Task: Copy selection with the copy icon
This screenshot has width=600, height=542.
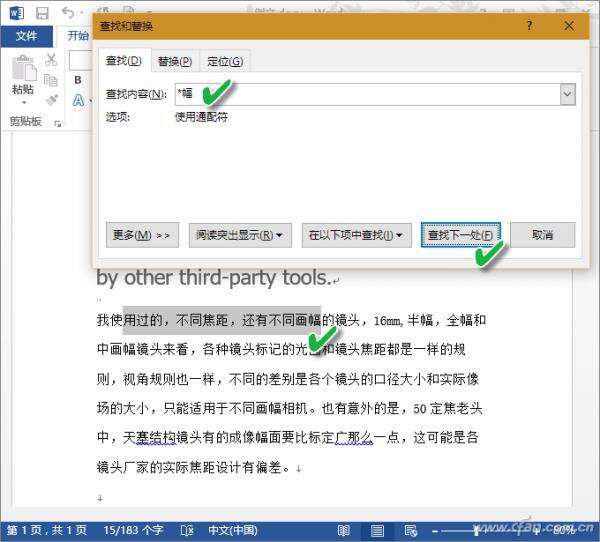Action: click(x=51, y=80)
